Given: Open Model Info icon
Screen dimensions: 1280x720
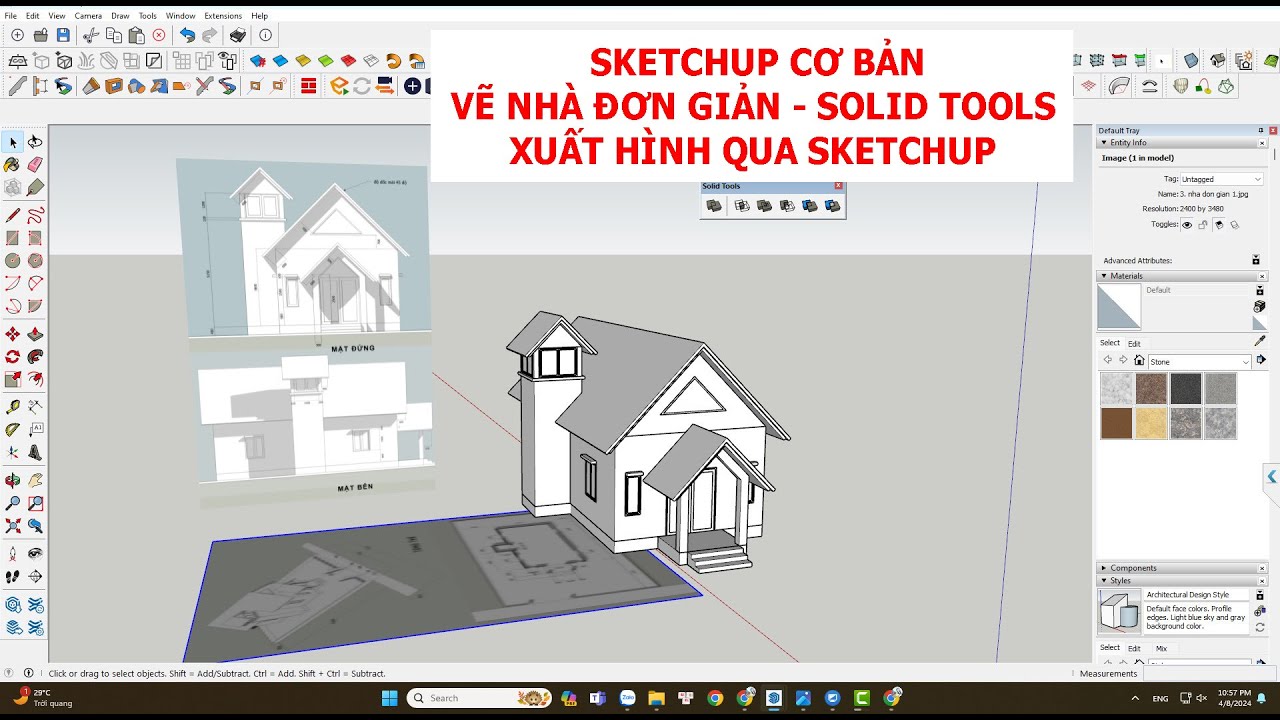Looking at the screenshot, I should click(265, 35).
